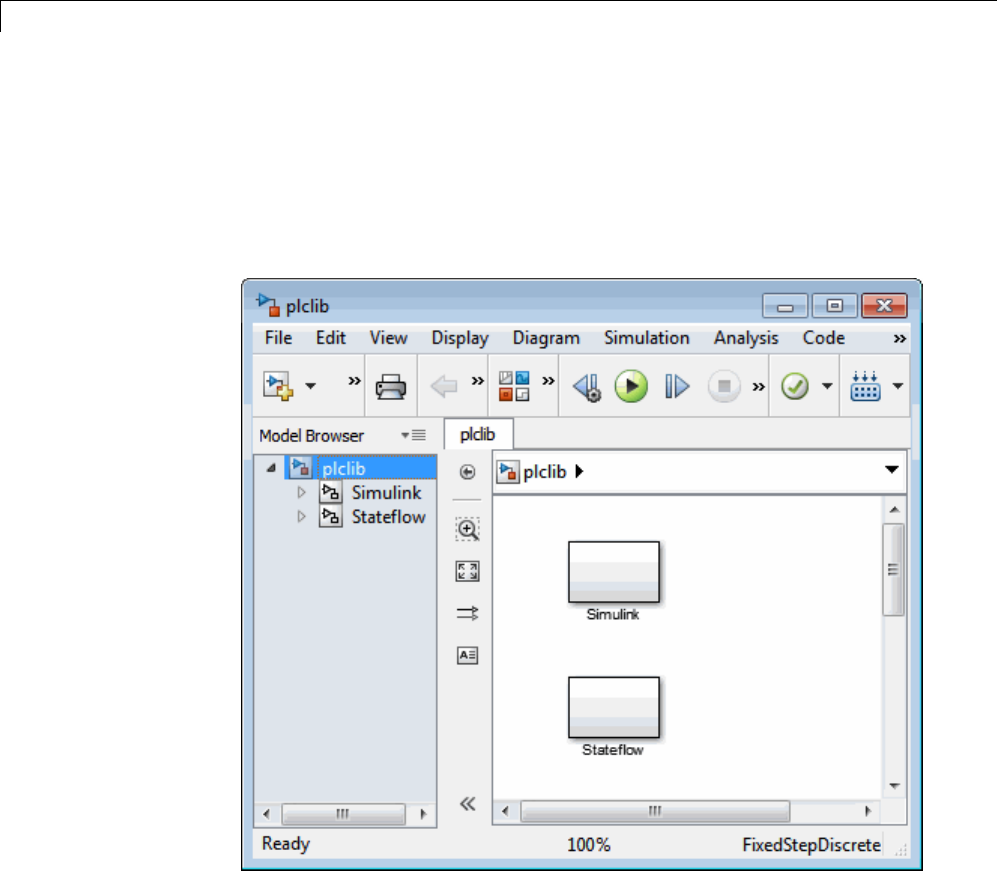
Task: Click the Step Forward icon
Action: (x=677, y=386)
